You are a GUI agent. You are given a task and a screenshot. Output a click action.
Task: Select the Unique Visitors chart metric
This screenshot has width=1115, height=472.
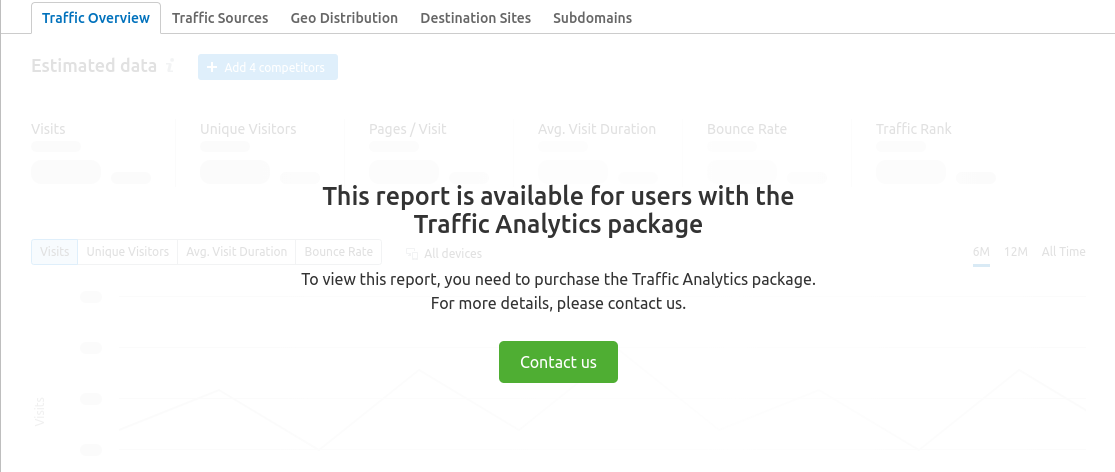pyautogui.click(x=127, y=252)
